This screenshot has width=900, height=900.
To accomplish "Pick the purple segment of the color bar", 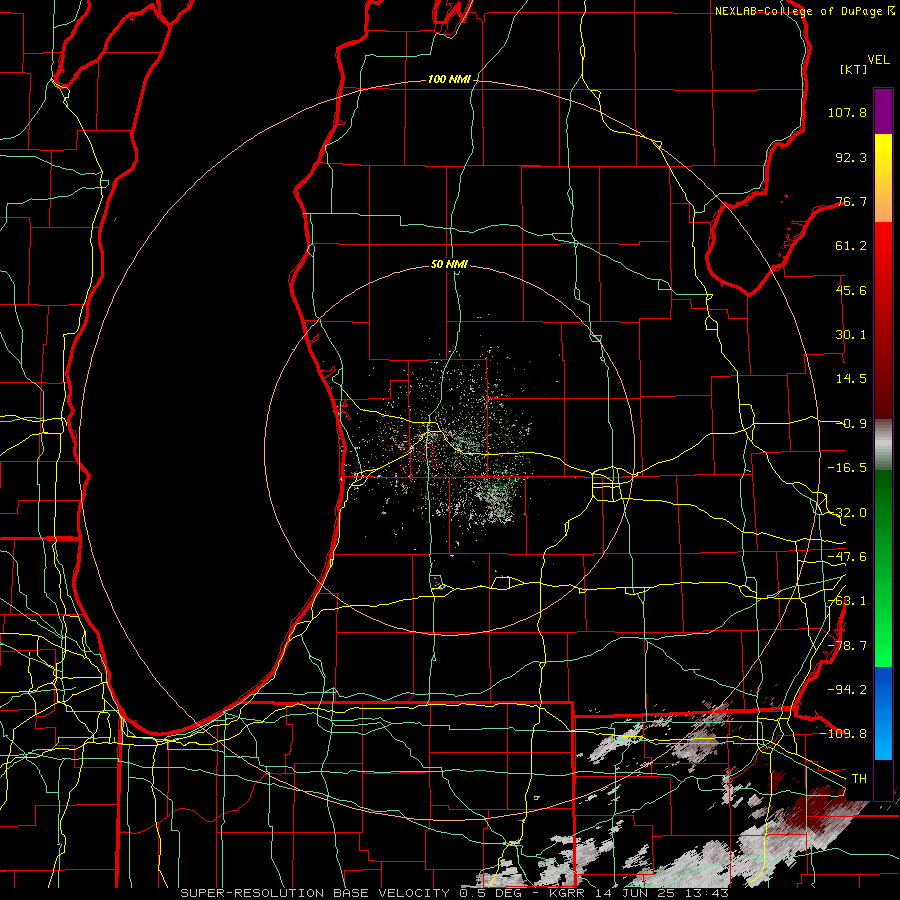I will tap(883, 111).
